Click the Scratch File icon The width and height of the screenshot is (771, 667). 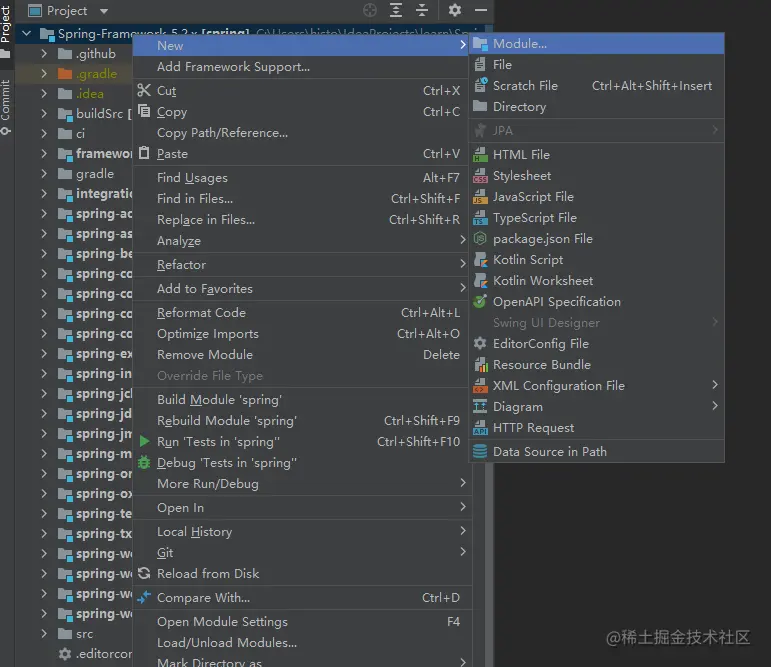click(x=480, y=85)
